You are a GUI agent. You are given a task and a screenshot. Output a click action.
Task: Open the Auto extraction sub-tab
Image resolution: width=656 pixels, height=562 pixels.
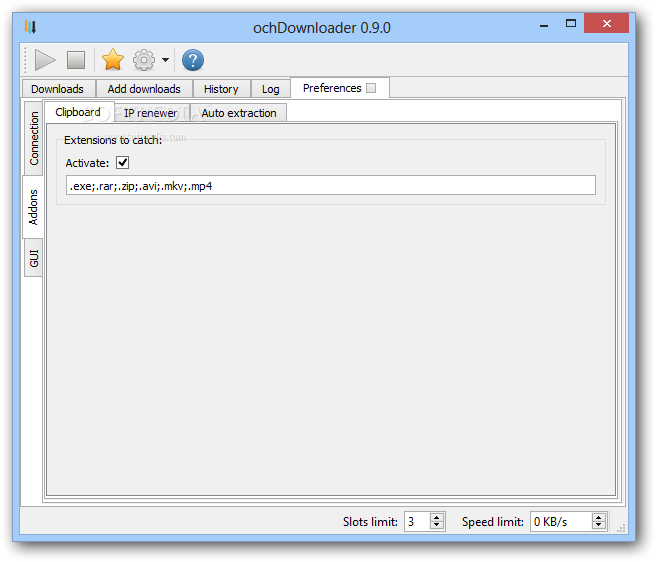tap(239, 113)
